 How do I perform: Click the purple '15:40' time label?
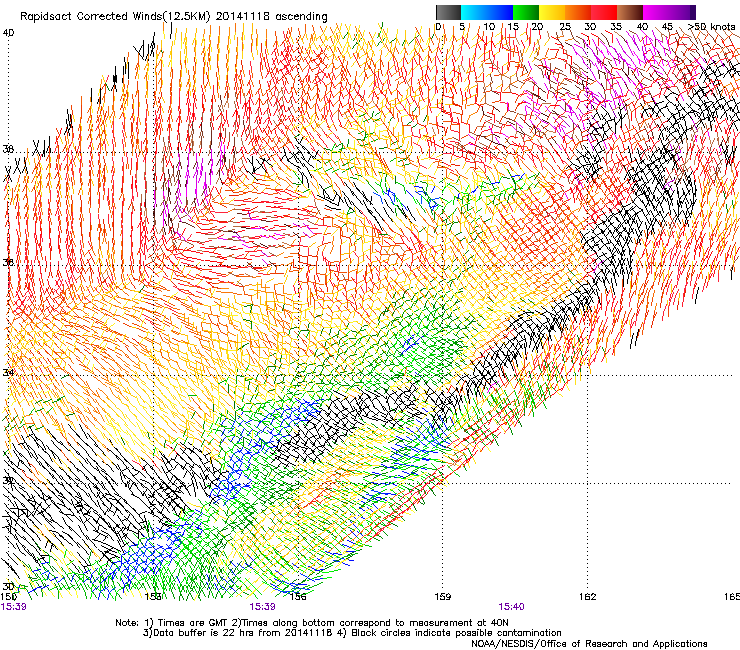point(511,607)
